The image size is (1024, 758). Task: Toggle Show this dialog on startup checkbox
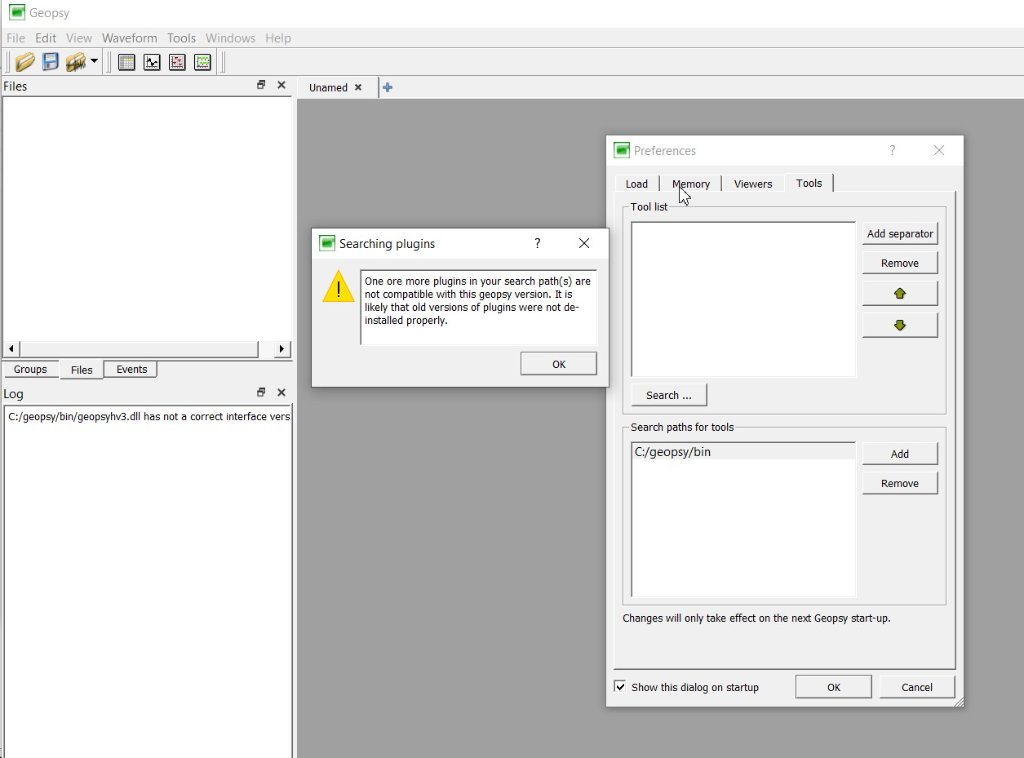point(620,687)
